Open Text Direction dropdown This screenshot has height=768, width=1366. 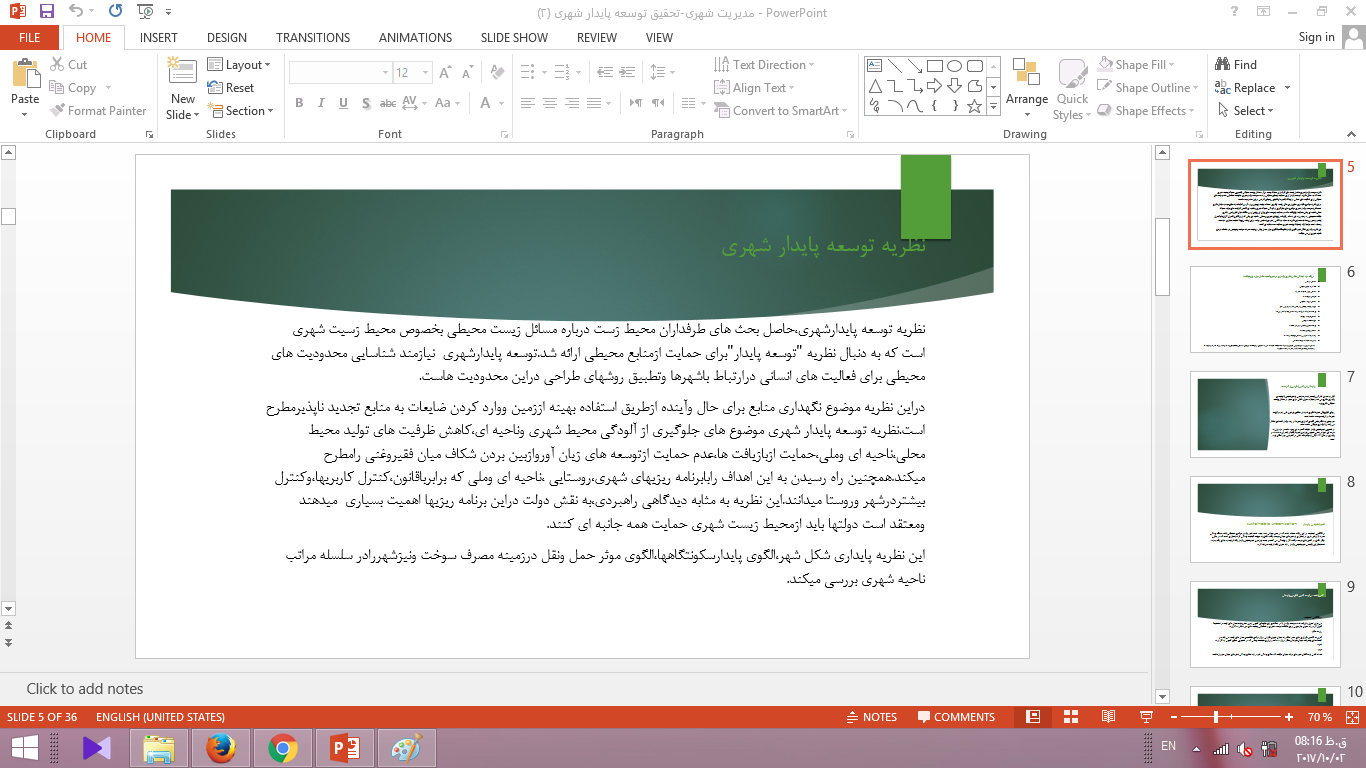pos(766,65)
